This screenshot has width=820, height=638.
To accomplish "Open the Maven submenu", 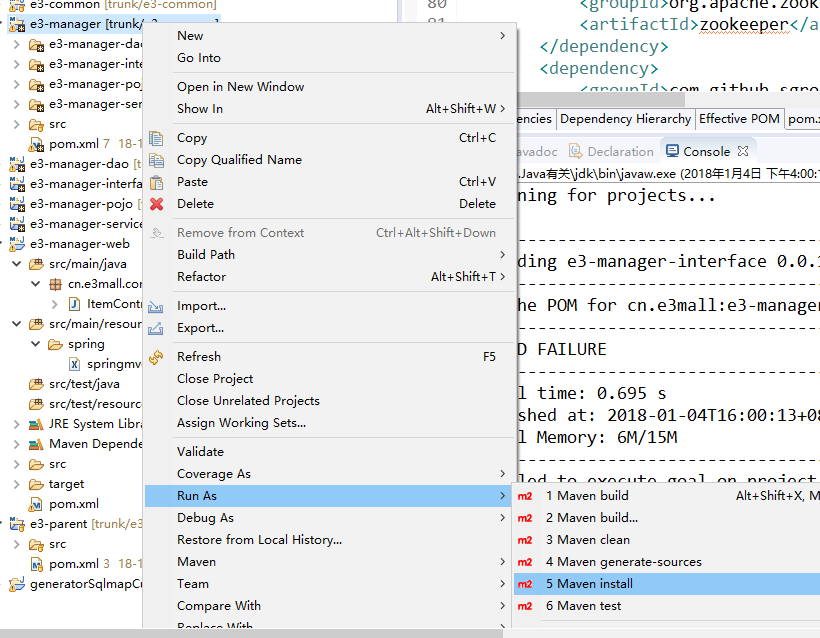I will 329,562.
